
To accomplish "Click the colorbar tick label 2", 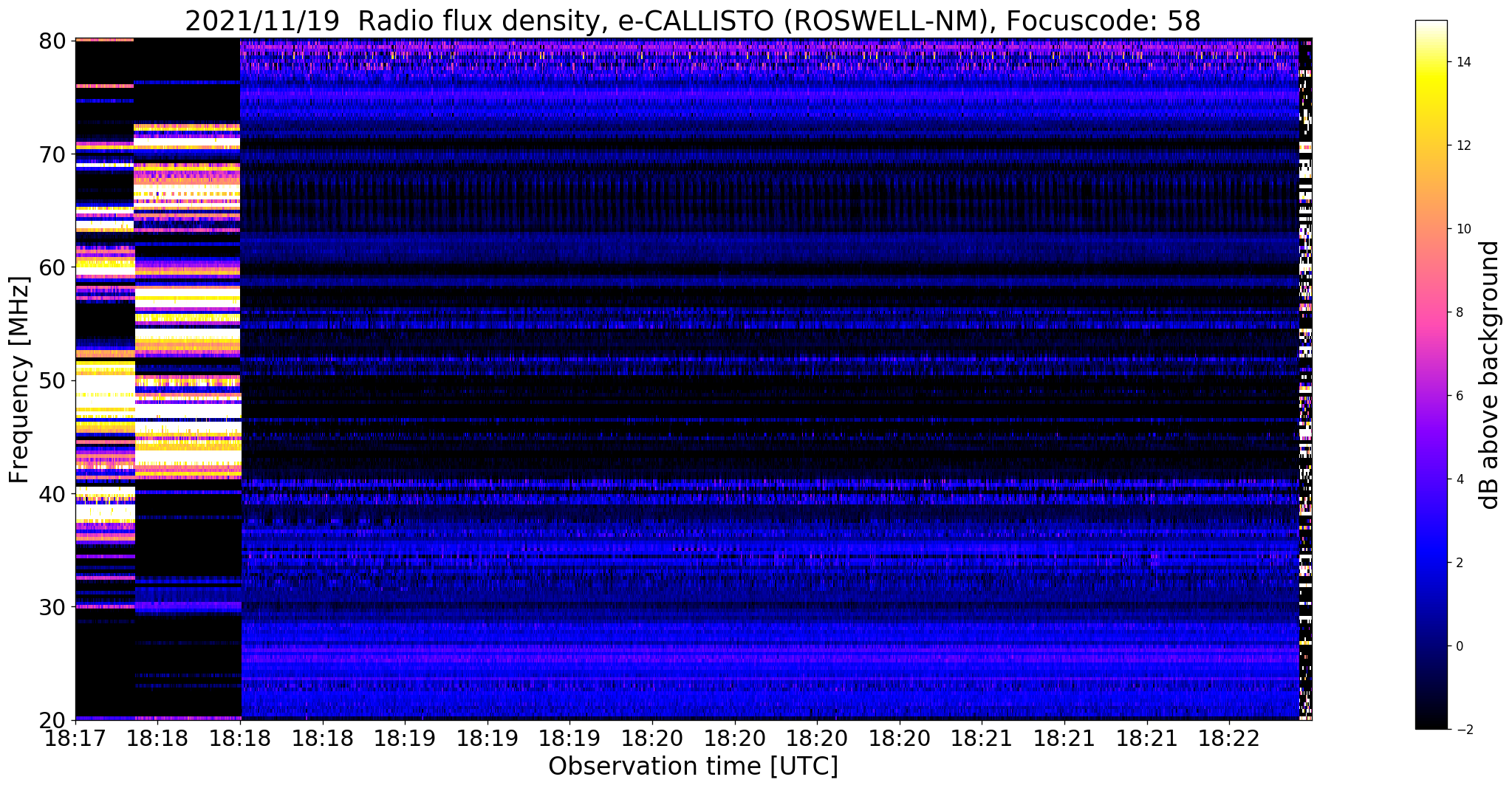I will pyautogui.click(x=1459, y=563).
